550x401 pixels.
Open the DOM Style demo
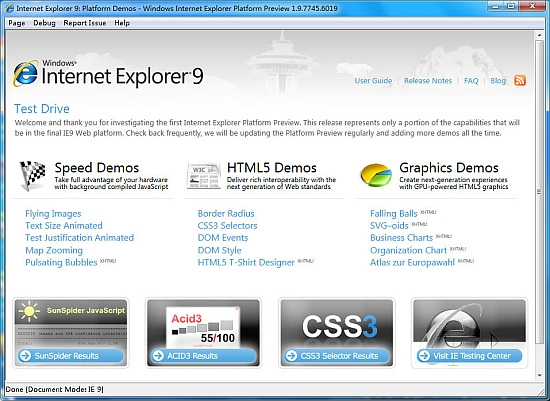click(220, 250)
